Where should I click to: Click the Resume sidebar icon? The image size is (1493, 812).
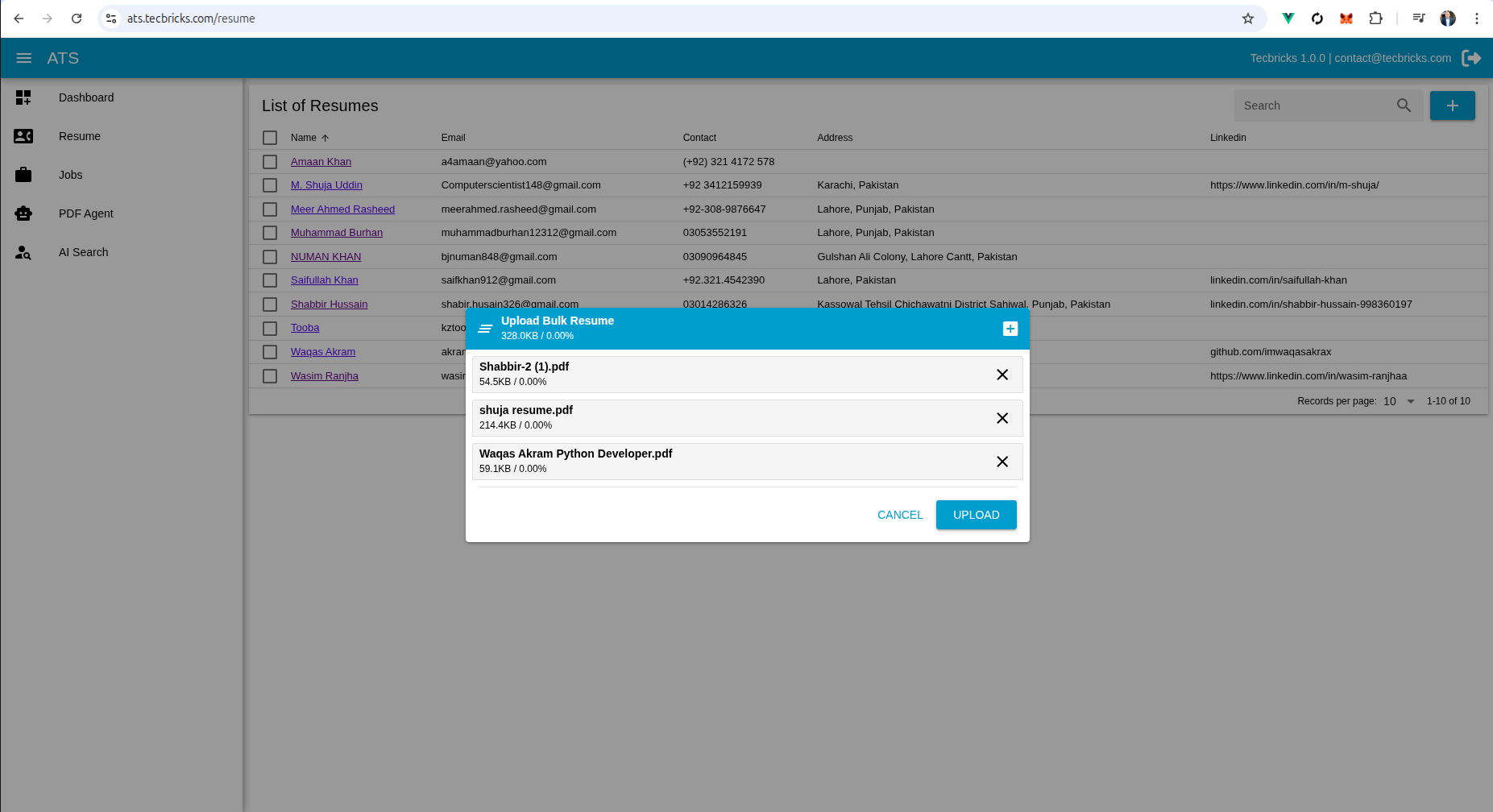tap(23, 136)
